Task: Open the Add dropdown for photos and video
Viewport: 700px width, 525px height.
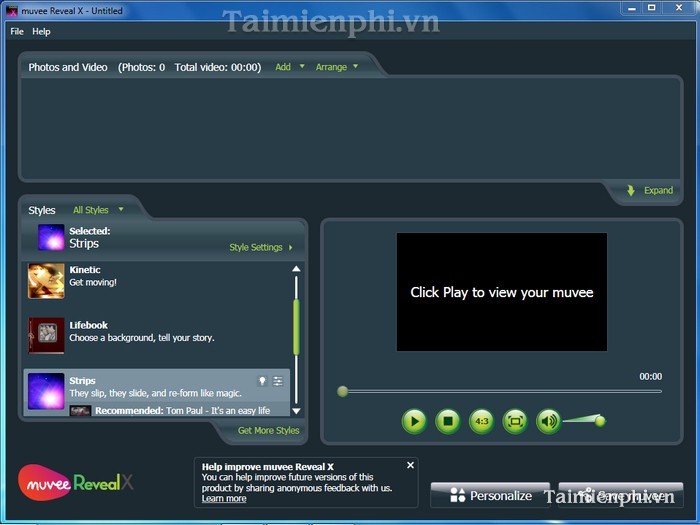Action: [x=289, y=67]
